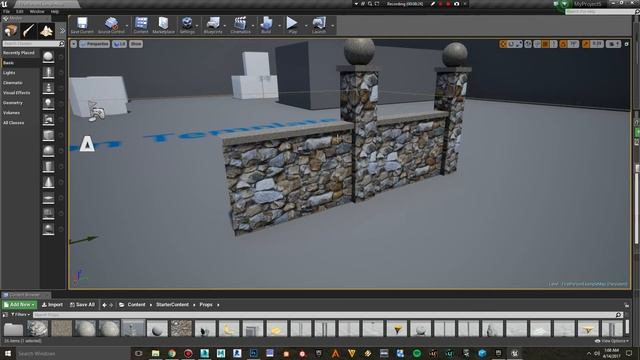Open the viewport options arrow menu
Screen dimensions: 640x360
73,44
